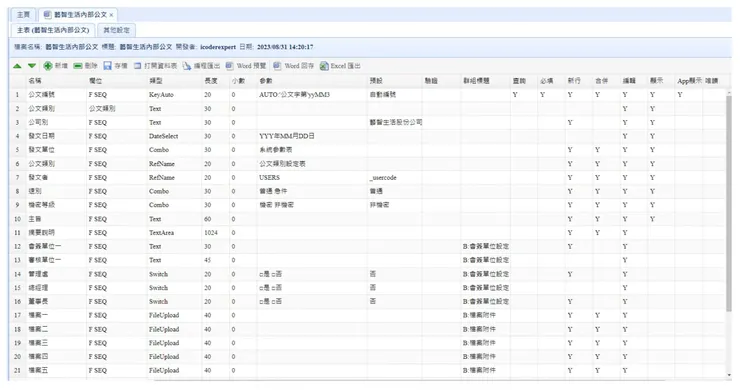This screenshot has height=390, width=740.
Task: Move row down with green down arrow
Action: [x=32, y=66]
